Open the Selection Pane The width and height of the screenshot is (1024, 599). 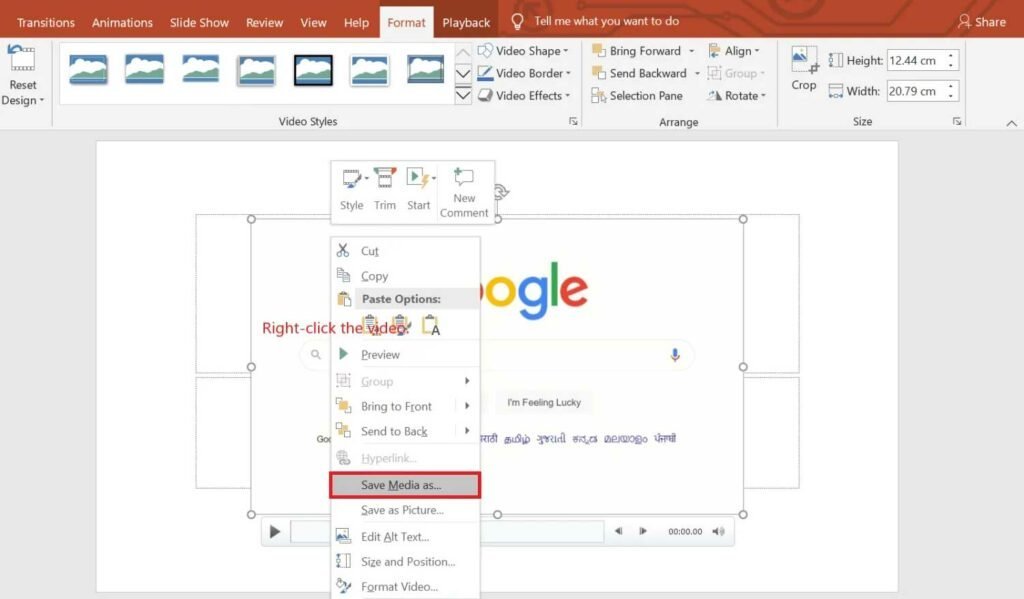[637, 95]
